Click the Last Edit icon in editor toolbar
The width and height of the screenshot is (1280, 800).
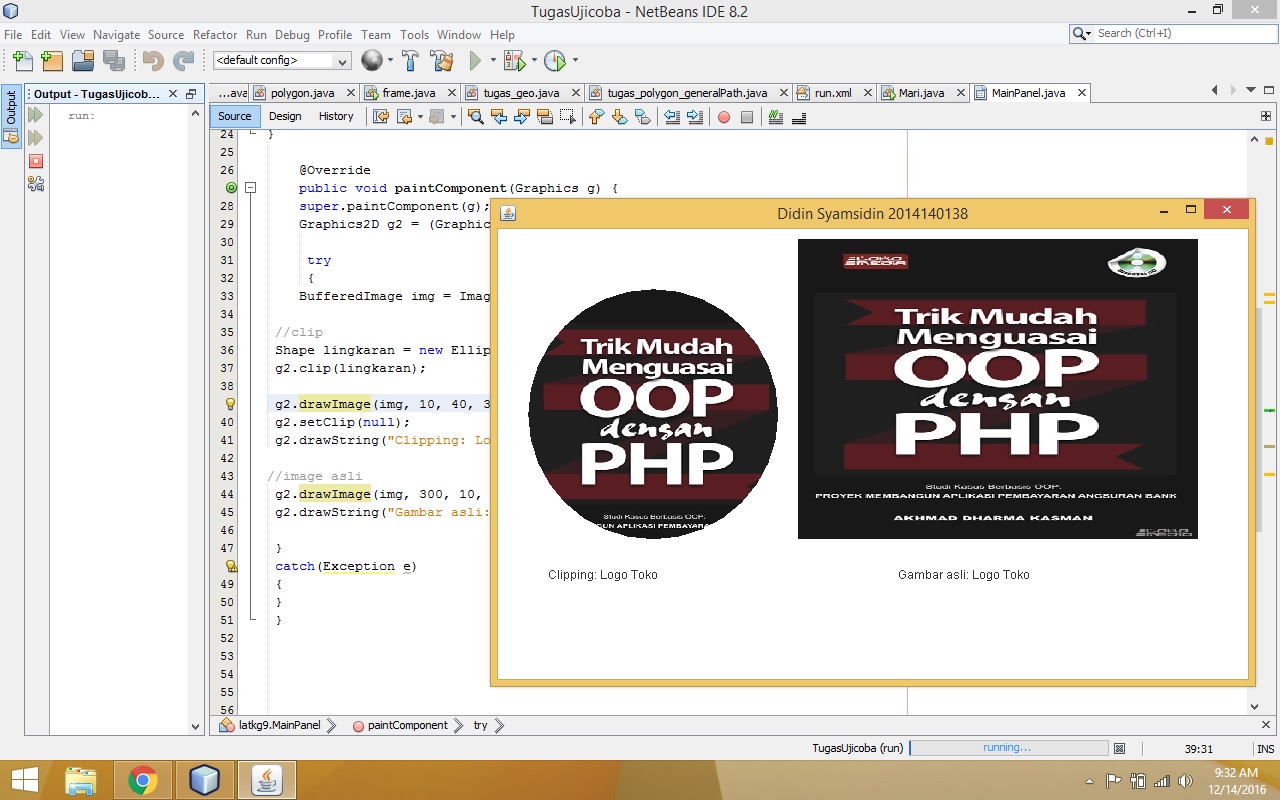pos(381,117)
